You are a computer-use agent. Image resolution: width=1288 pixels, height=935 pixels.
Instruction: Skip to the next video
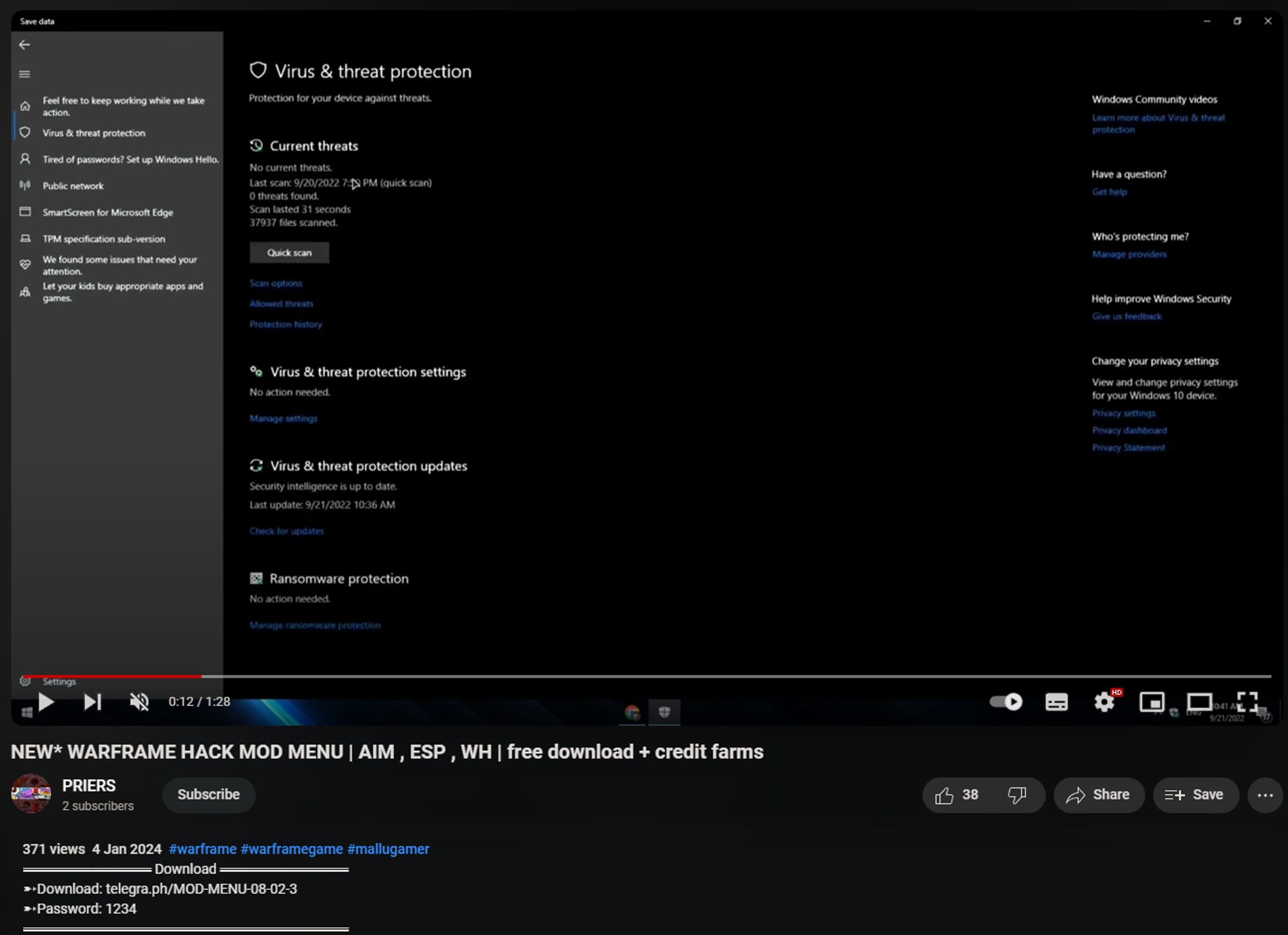93,702
